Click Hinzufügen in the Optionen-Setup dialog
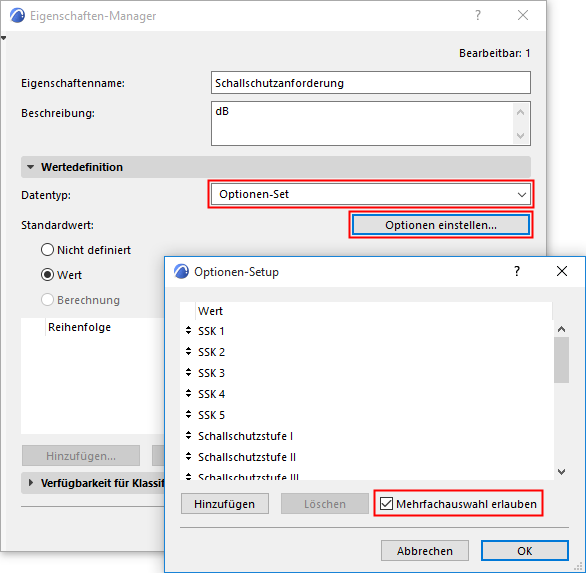The height and width of the screenshot is (573, 586). (x=225, y=504)
